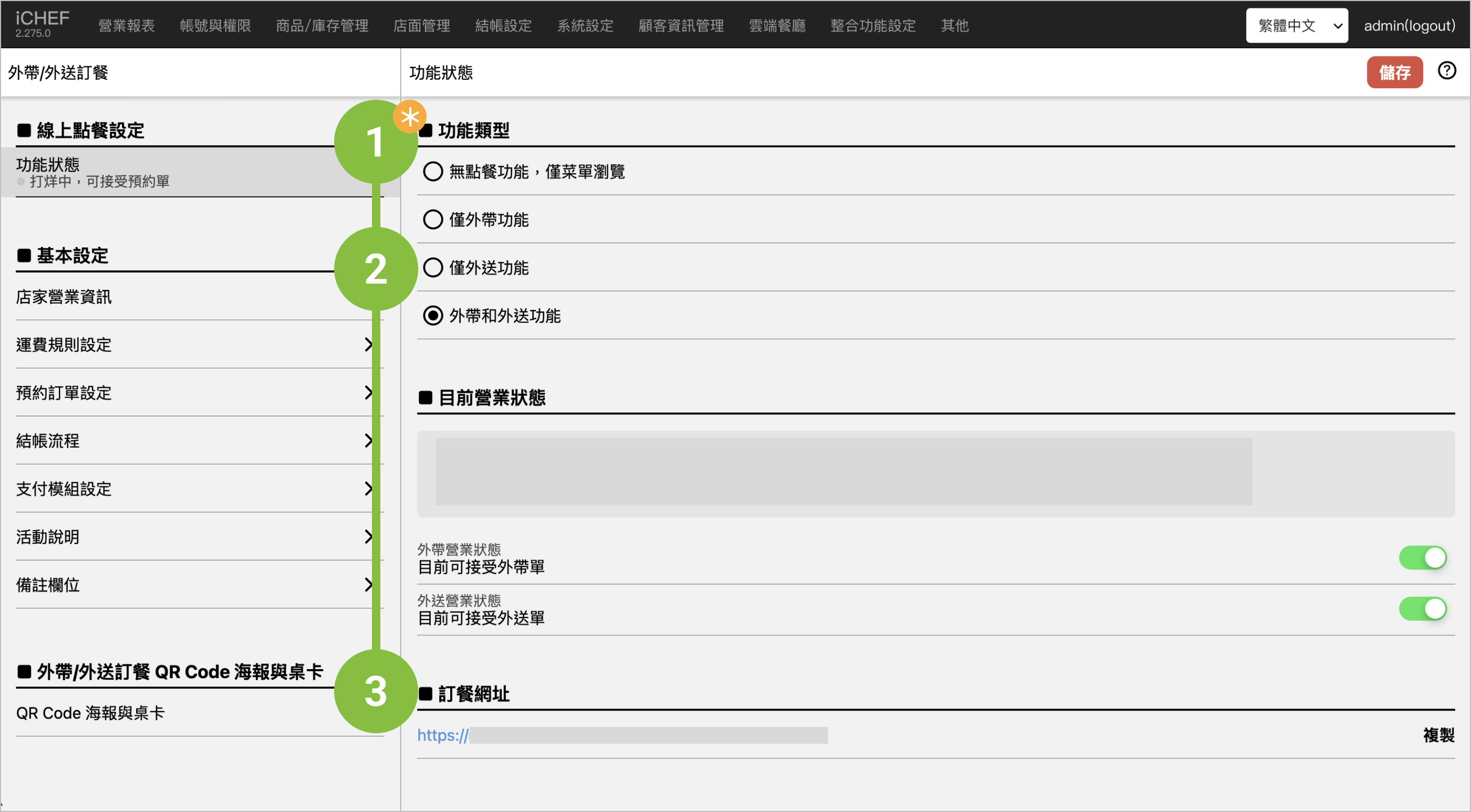Expand 運費規則設定 chevron
This screenshot has width=1471, height=812.
tap(368, 345)
